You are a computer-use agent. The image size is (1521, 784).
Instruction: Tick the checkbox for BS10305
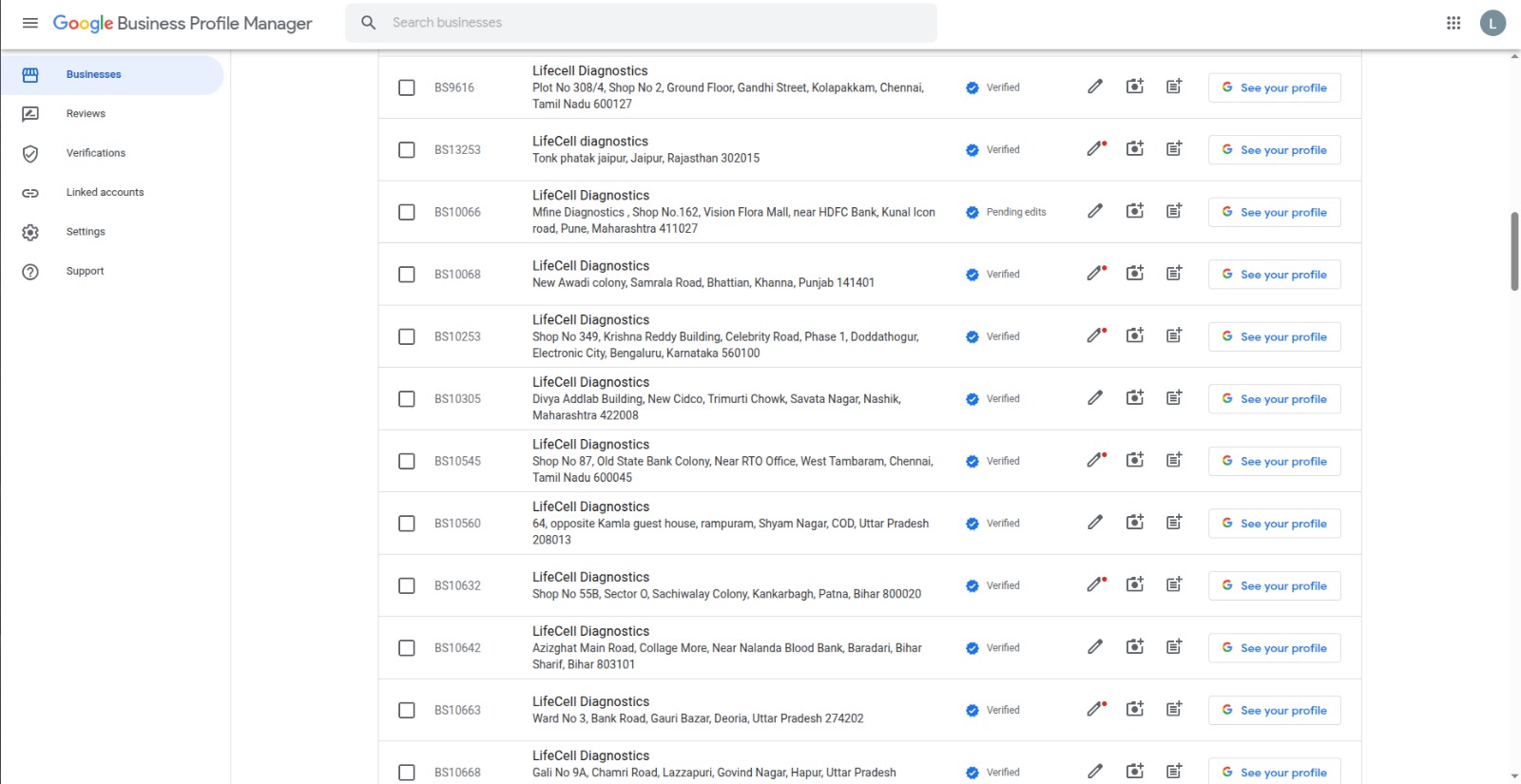click(x=407, y=399)
